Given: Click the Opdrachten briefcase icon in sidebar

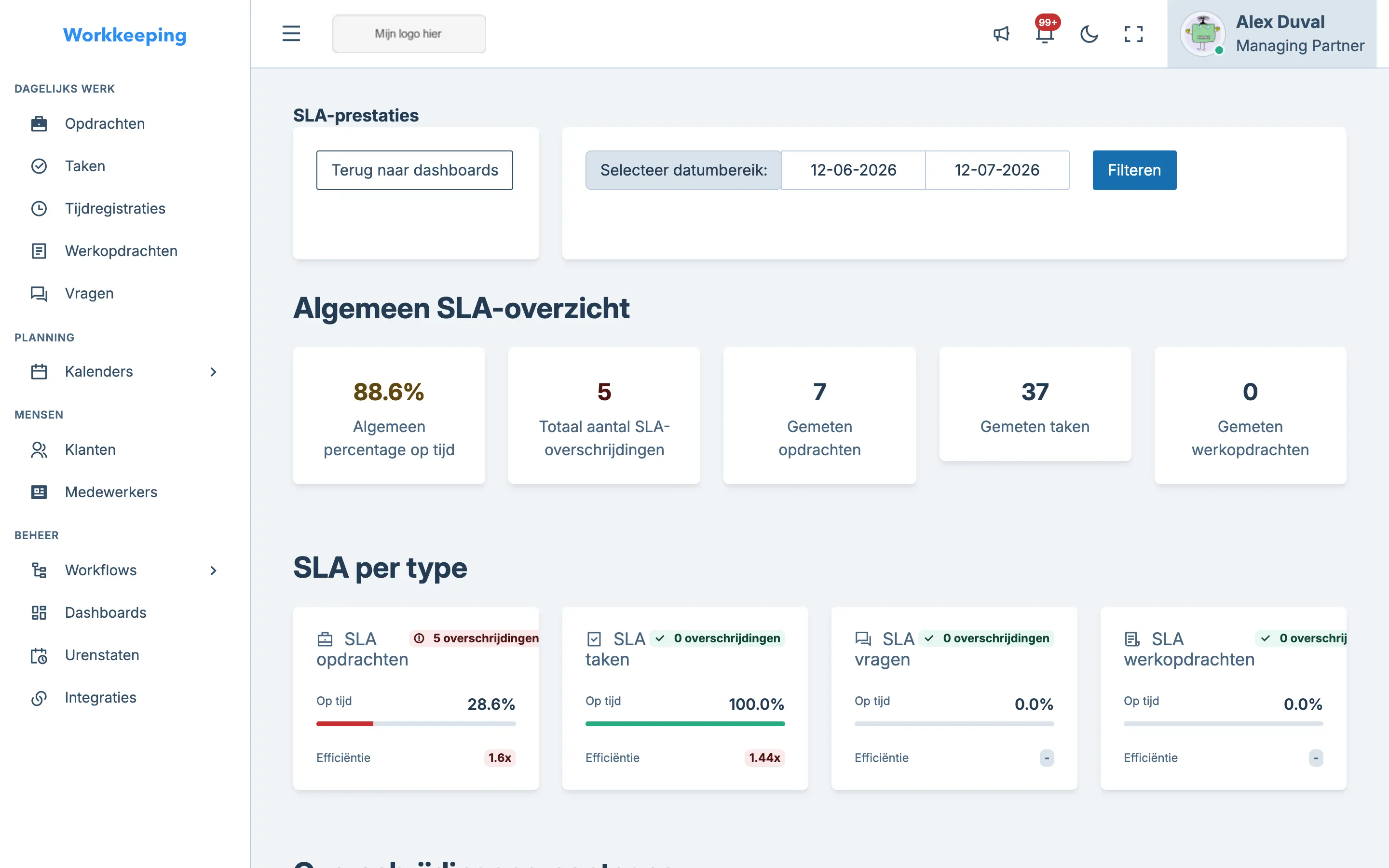Looking at the screenshot, I should click(39, 123).
